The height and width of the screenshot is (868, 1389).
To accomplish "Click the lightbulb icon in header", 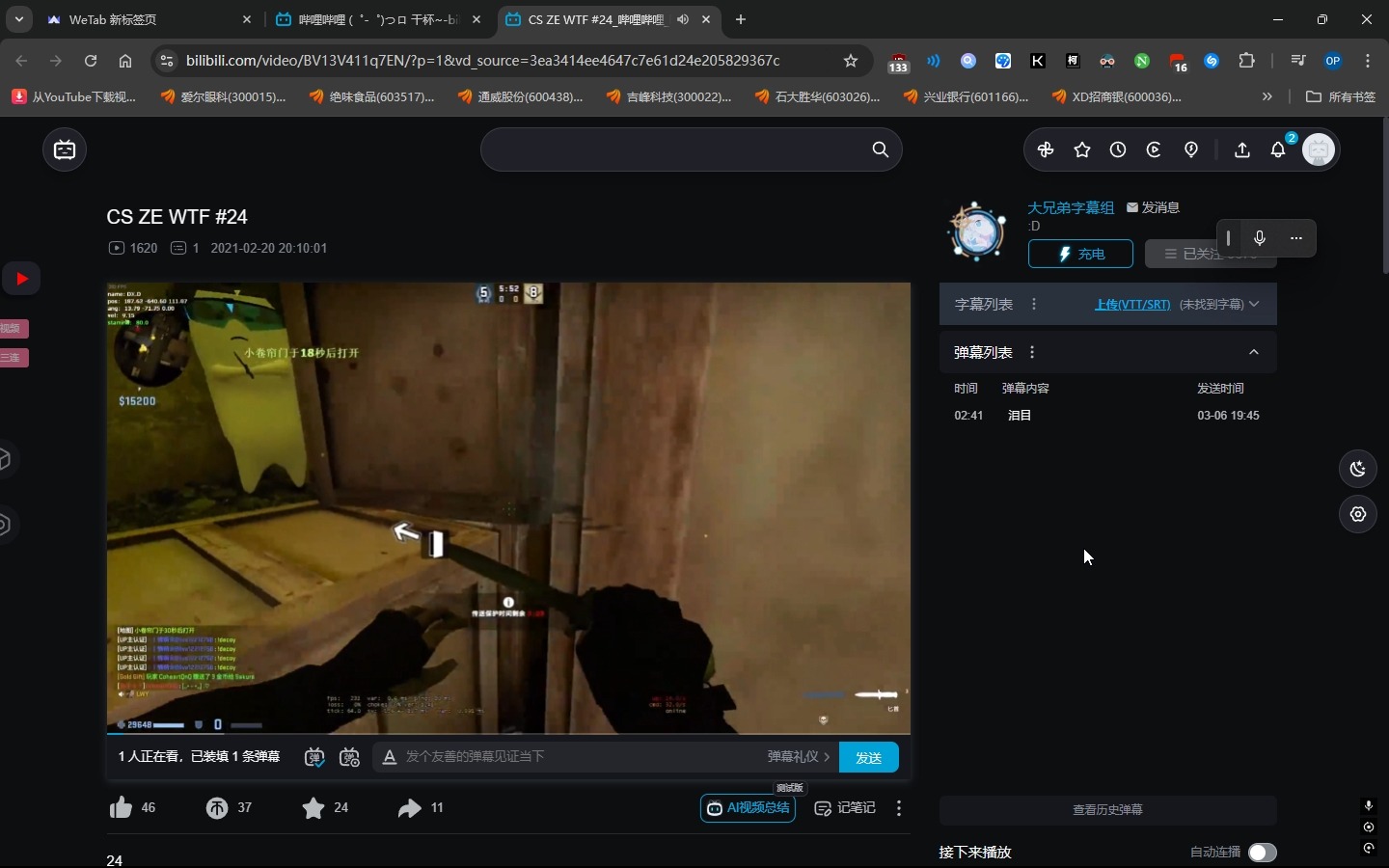I will (1191, 149).
